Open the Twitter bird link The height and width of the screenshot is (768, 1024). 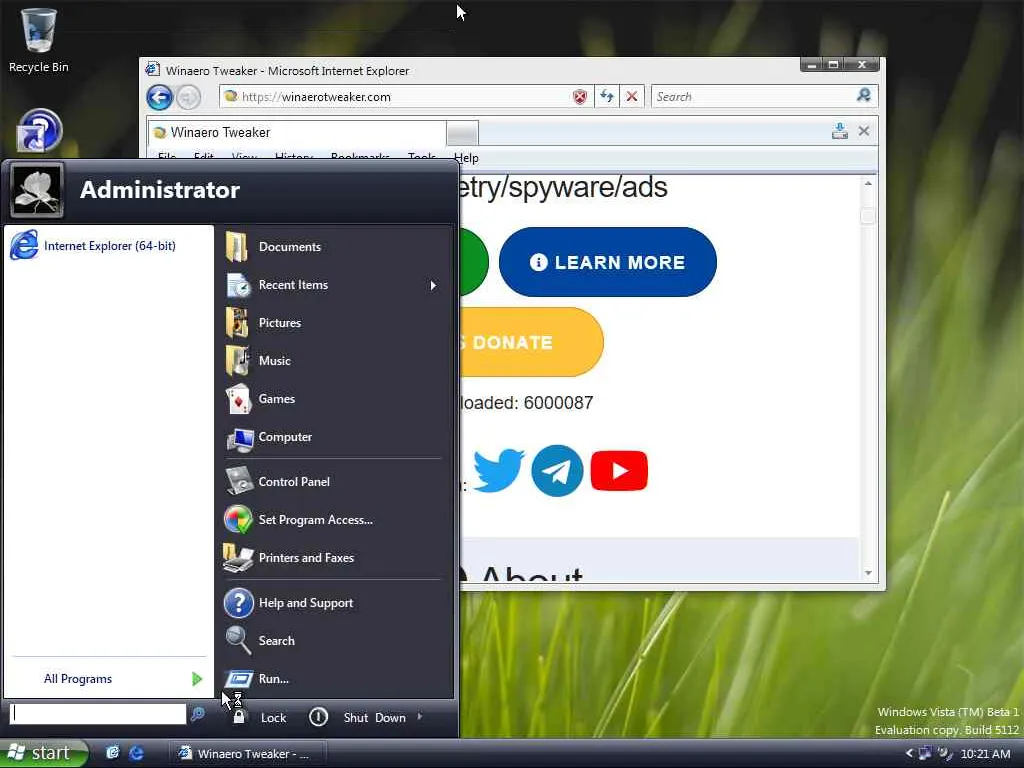point(498,470)
